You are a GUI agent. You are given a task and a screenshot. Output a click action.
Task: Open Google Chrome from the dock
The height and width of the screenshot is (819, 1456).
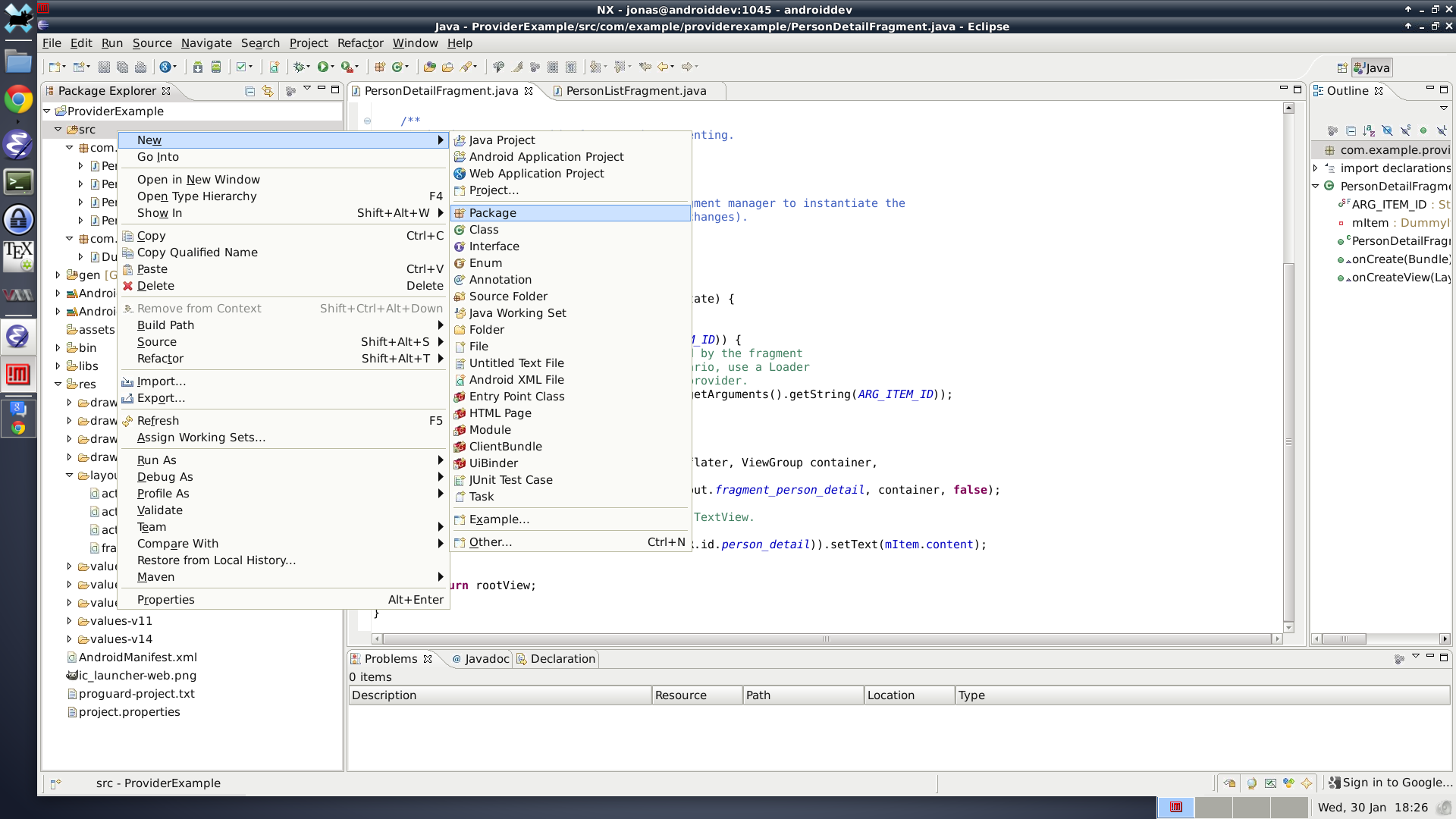point(18,99)
